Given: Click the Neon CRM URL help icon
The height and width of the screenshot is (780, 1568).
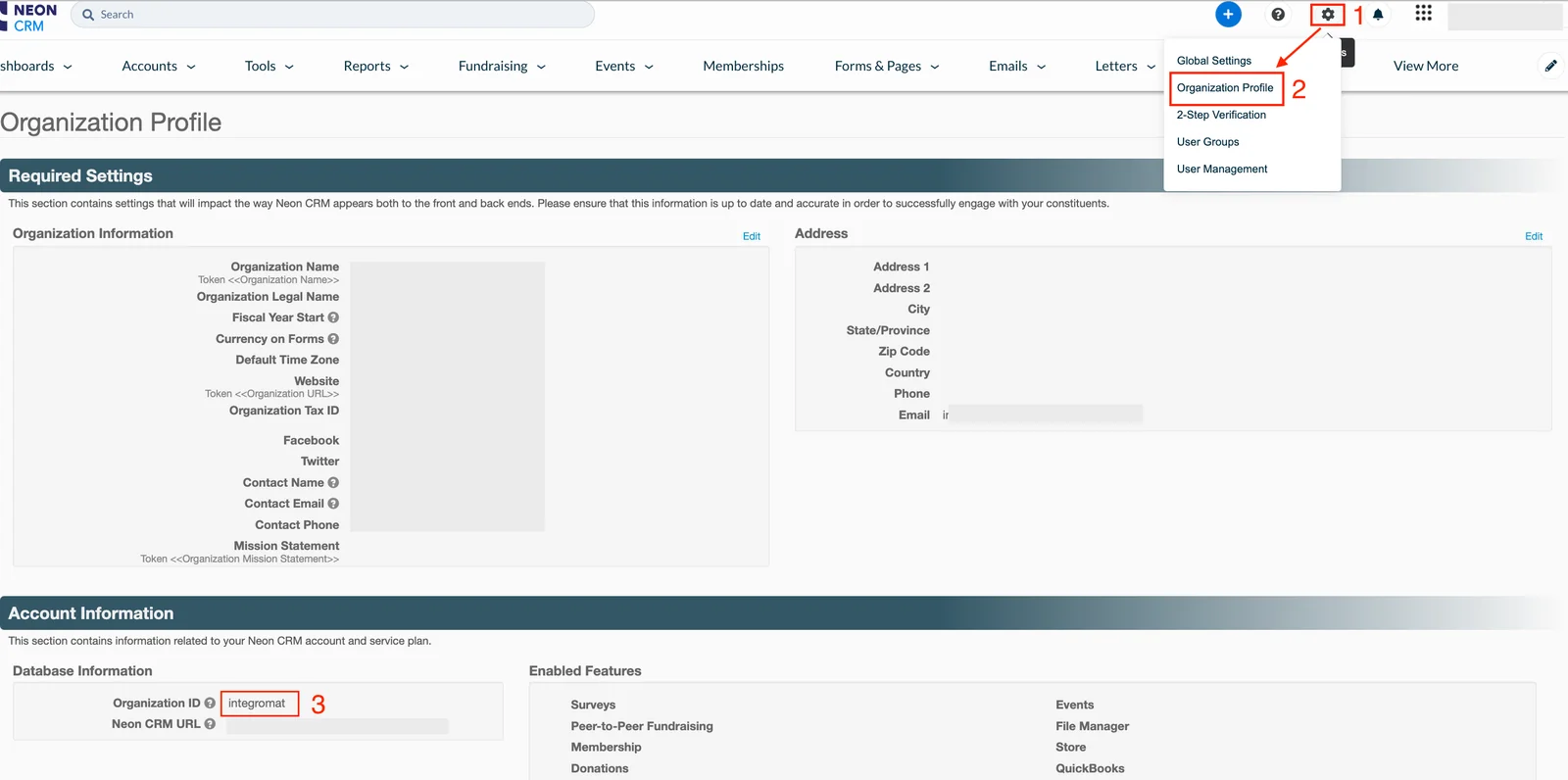Looking at the screenshot, I should (x=210, y=724).
